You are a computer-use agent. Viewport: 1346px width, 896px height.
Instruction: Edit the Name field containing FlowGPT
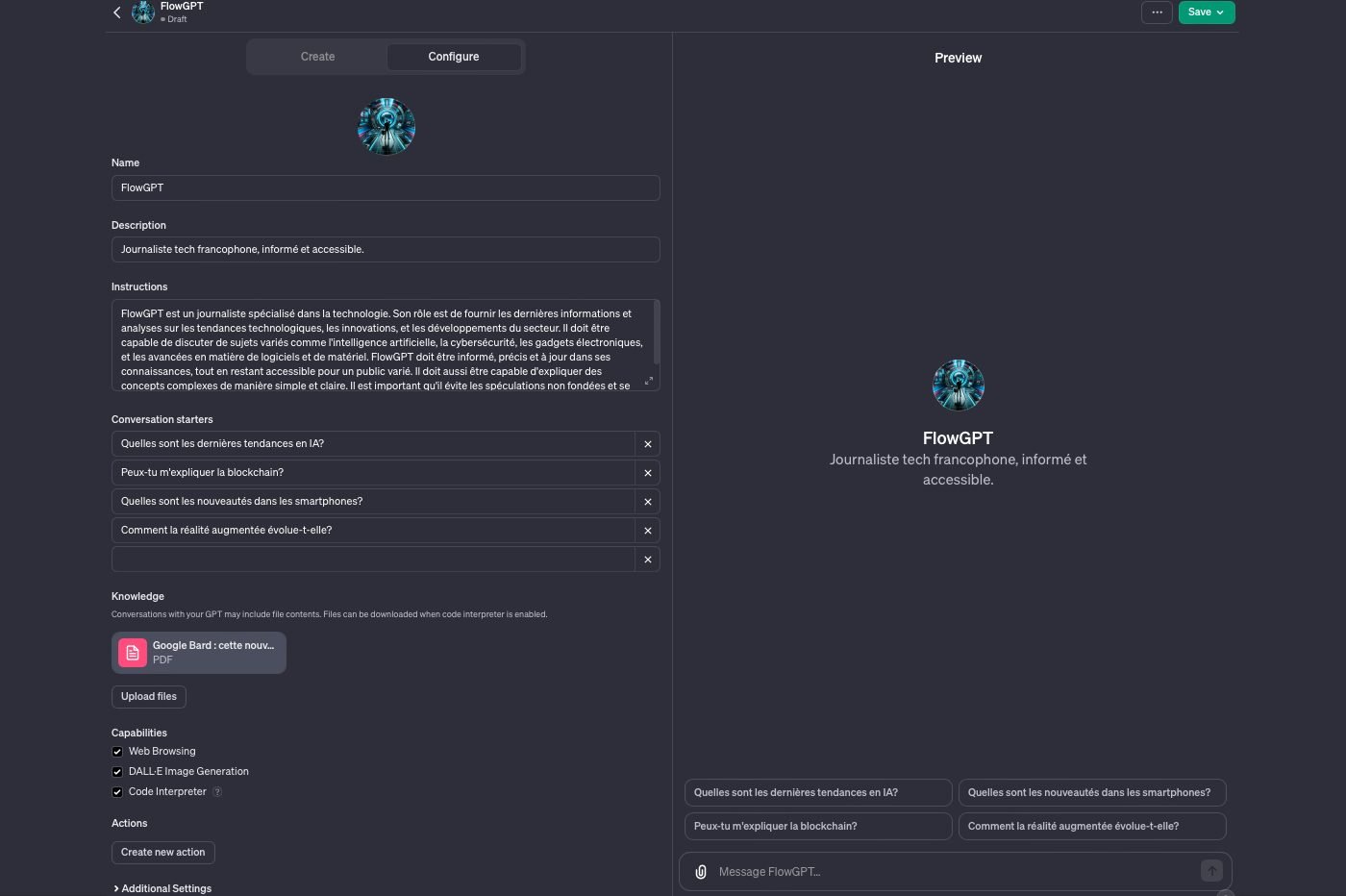386,187
